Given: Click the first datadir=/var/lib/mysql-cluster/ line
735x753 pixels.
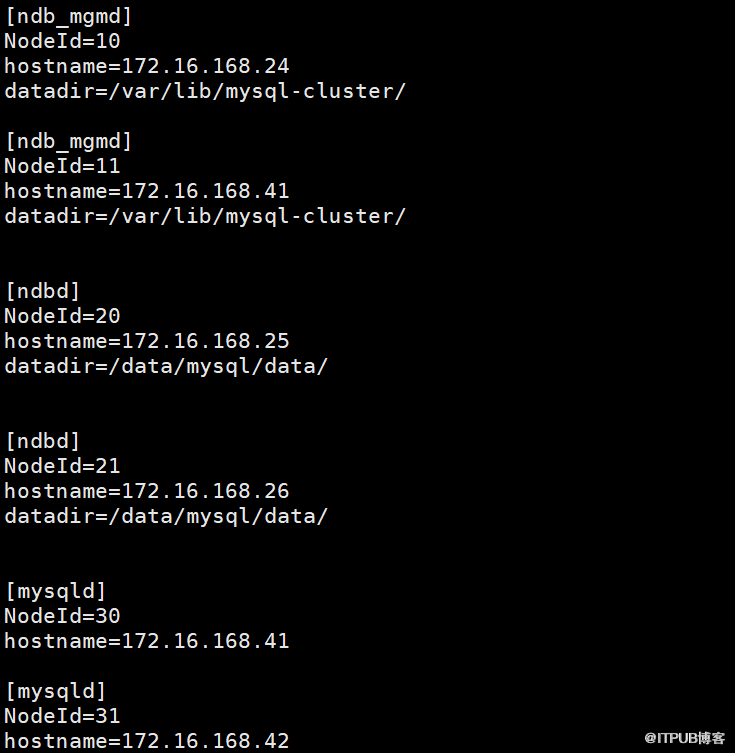Looking at the screenshot, I should click(205, 91).
